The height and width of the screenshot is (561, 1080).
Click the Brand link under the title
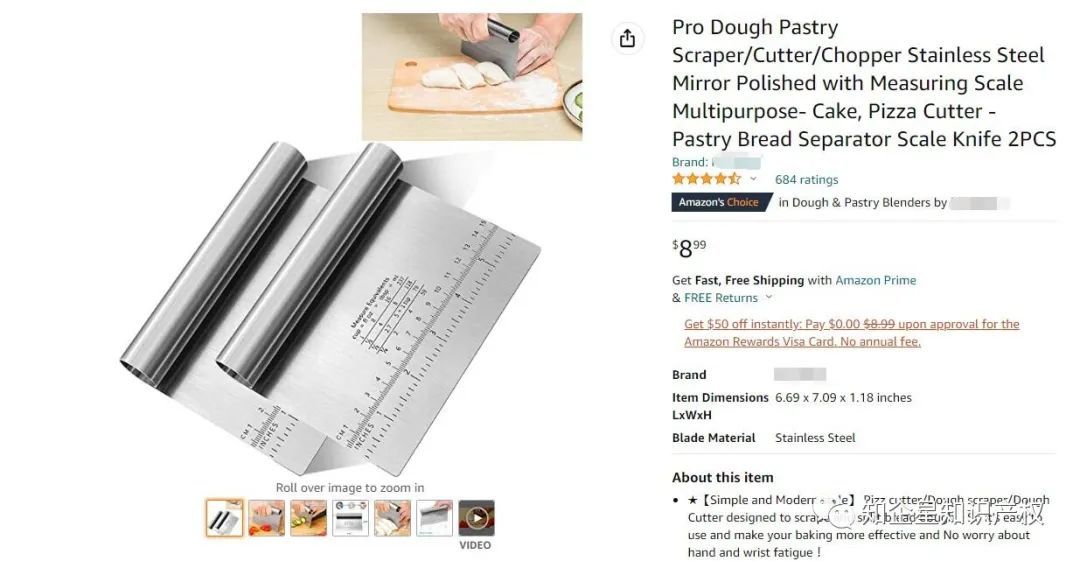pos(716,163)
